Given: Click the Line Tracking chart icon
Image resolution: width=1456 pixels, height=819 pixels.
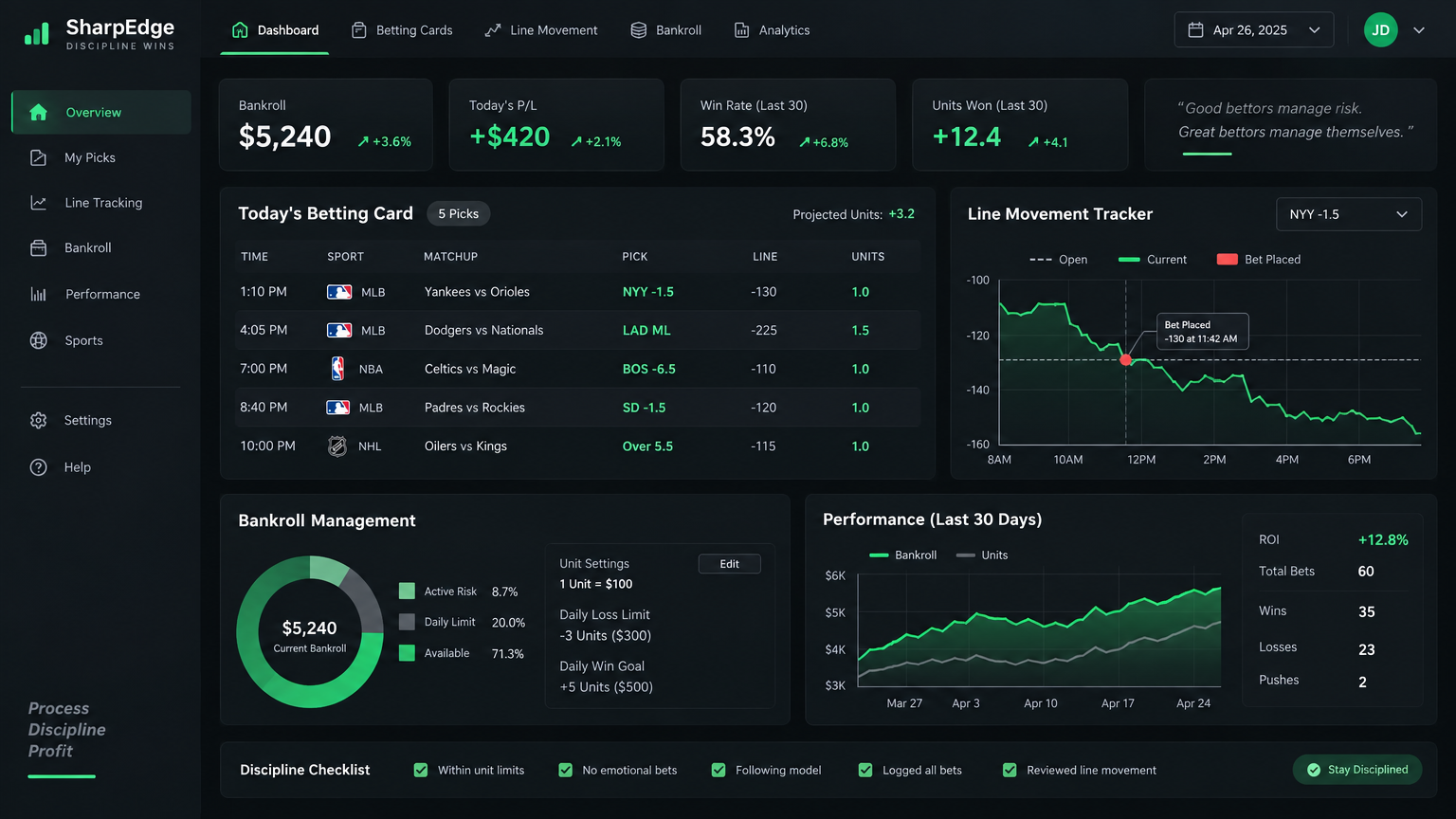Looking at the screenshot, I should [38, 203].
